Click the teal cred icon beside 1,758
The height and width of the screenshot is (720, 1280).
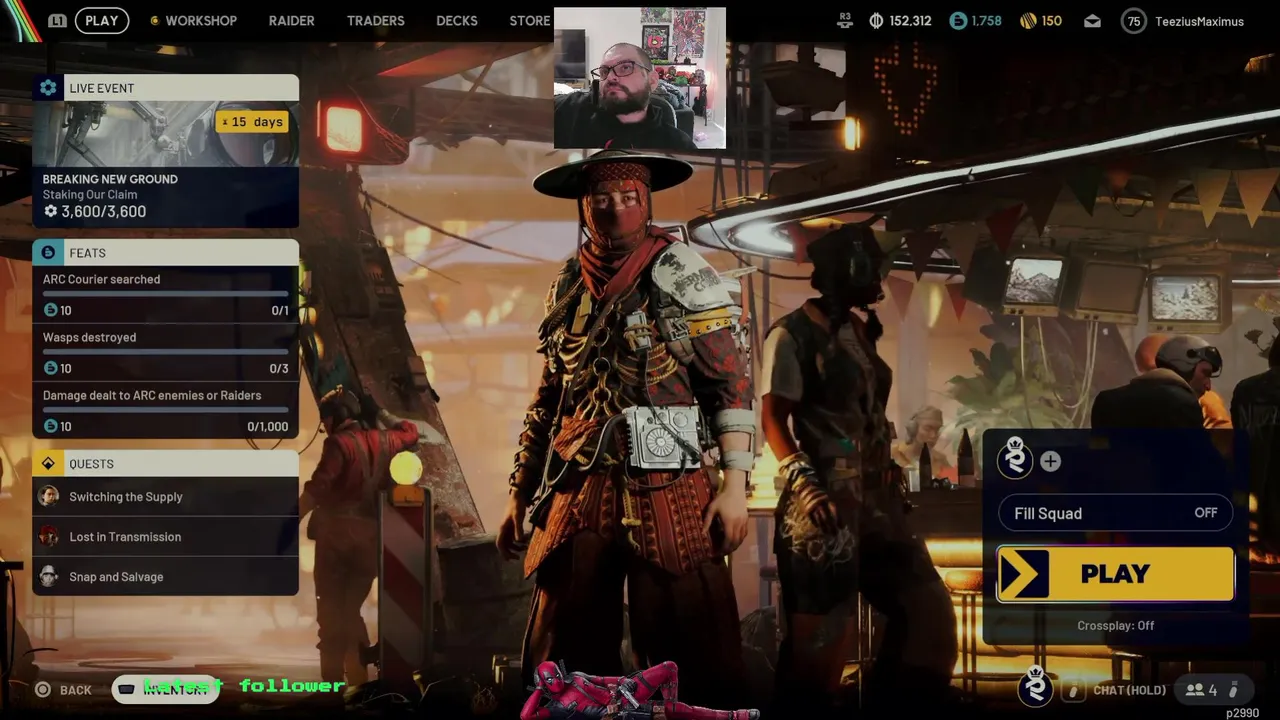click(x=958, y=20)
